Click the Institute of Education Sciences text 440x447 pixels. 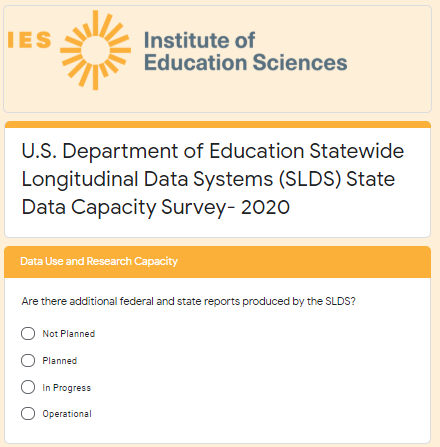(x=246, y=51)
